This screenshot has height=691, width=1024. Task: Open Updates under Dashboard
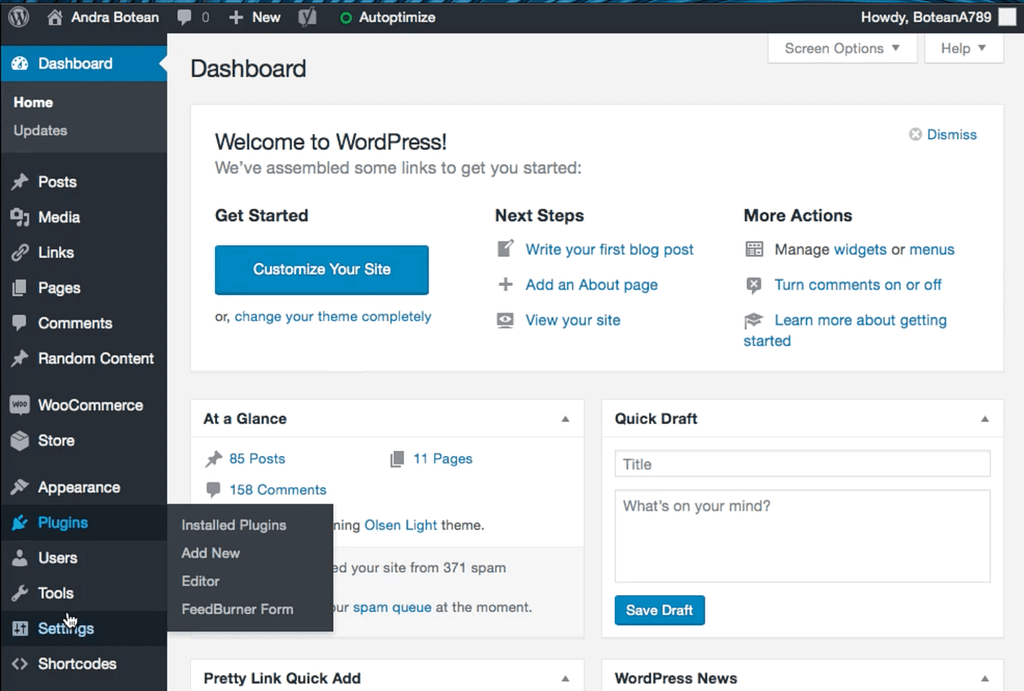pyautogui.click(x=40, y=131)
